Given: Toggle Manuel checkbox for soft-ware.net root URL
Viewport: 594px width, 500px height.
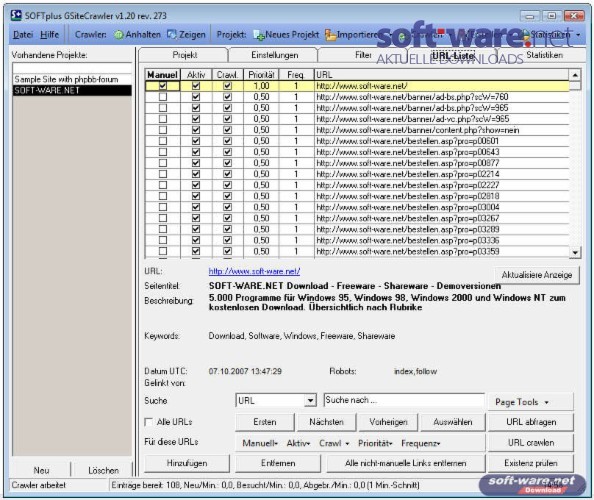Looking at the screenshot, I should point(163,86).
